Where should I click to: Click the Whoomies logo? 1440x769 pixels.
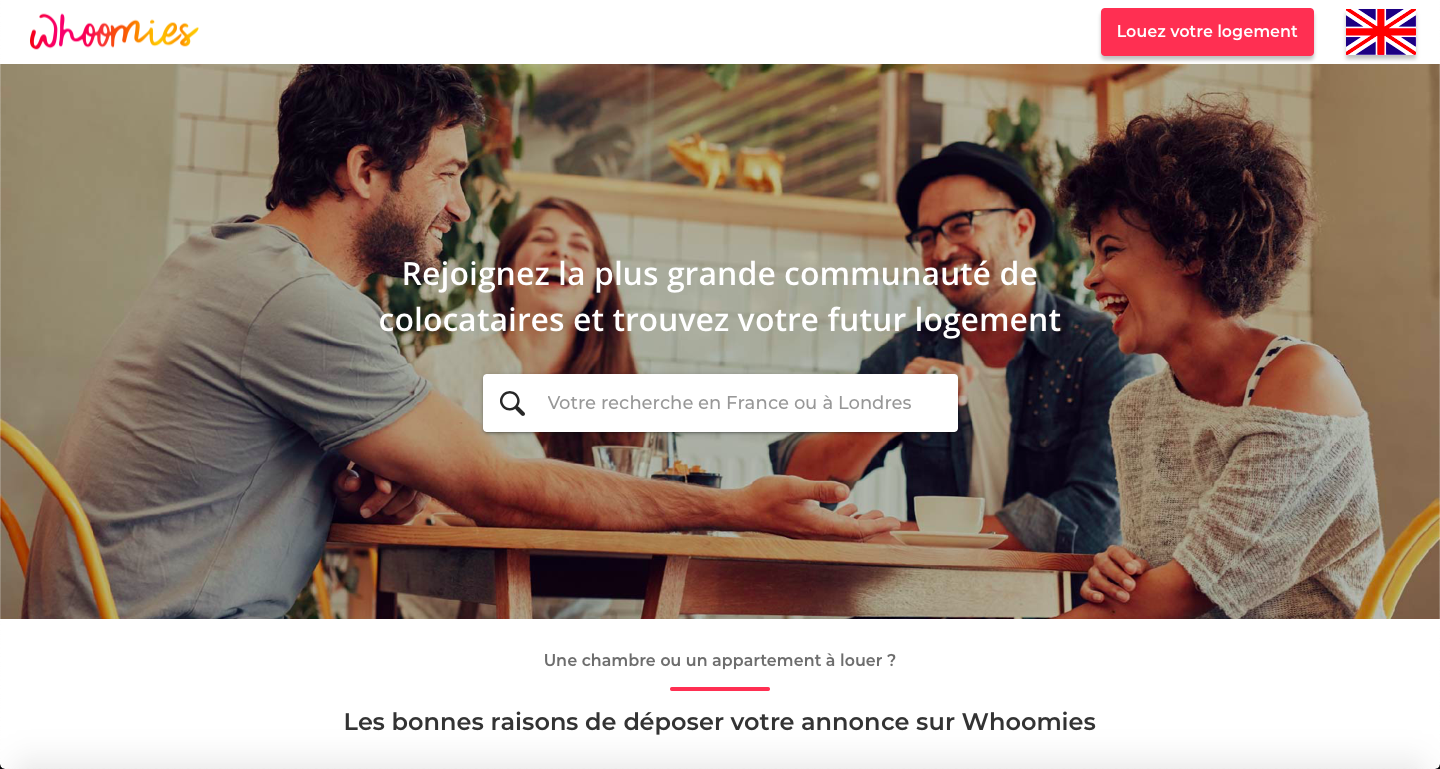click(114, 32)
